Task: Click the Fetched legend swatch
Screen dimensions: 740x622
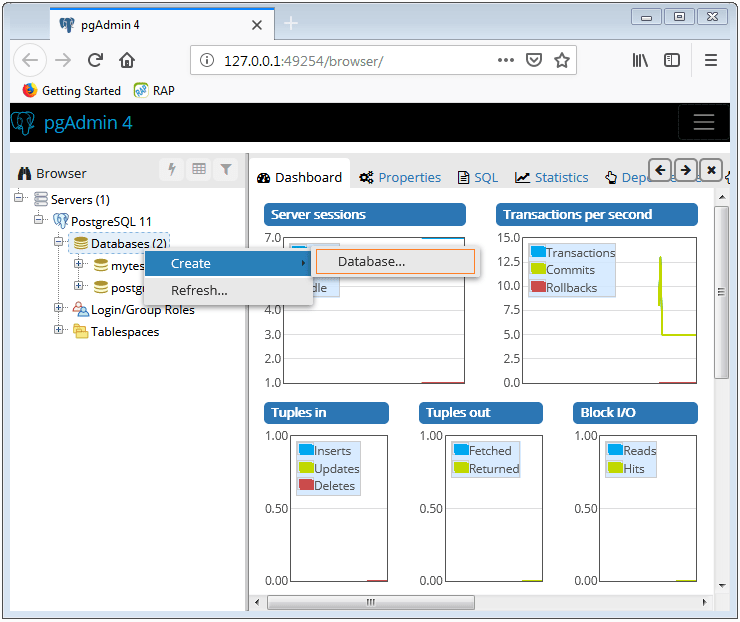Action: coord(461,450)
